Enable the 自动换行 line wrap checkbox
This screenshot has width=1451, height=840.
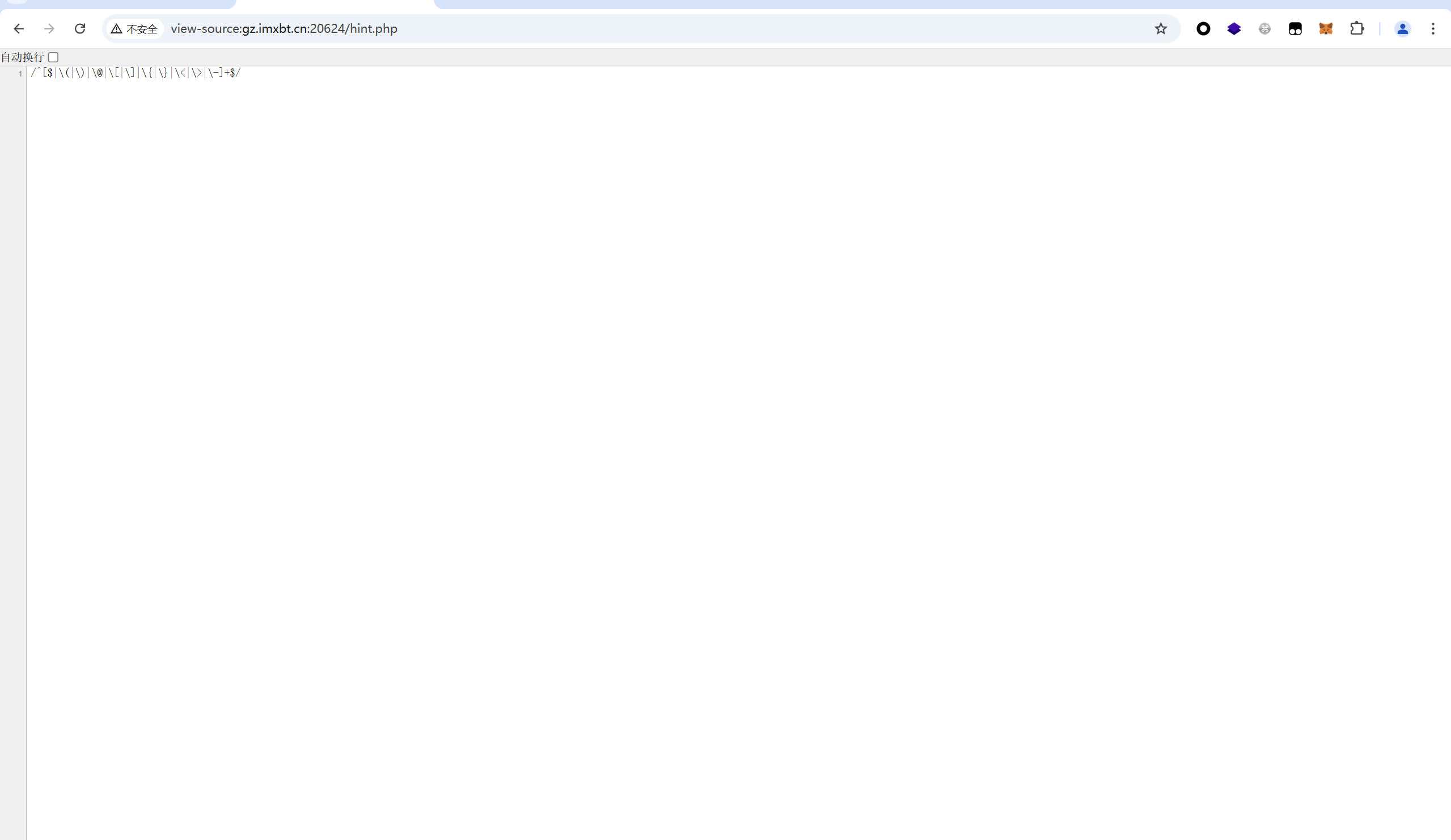[x=53, y=57]
